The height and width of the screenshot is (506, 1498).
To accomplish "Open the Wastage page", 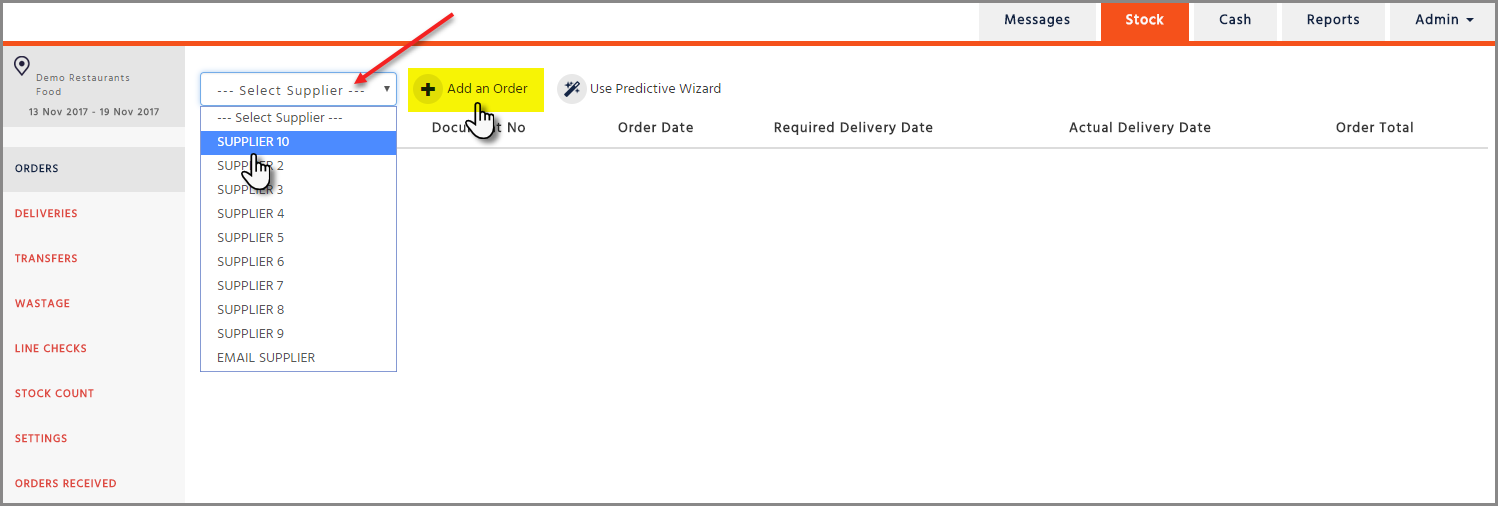I will pos(43,304).
